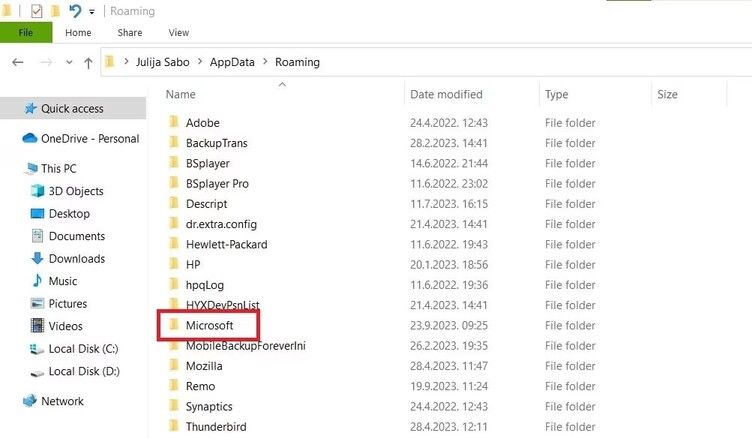Switch to the Home ribbon tab
The height and width of the screenshot is (439, 752).
[78, 33]
